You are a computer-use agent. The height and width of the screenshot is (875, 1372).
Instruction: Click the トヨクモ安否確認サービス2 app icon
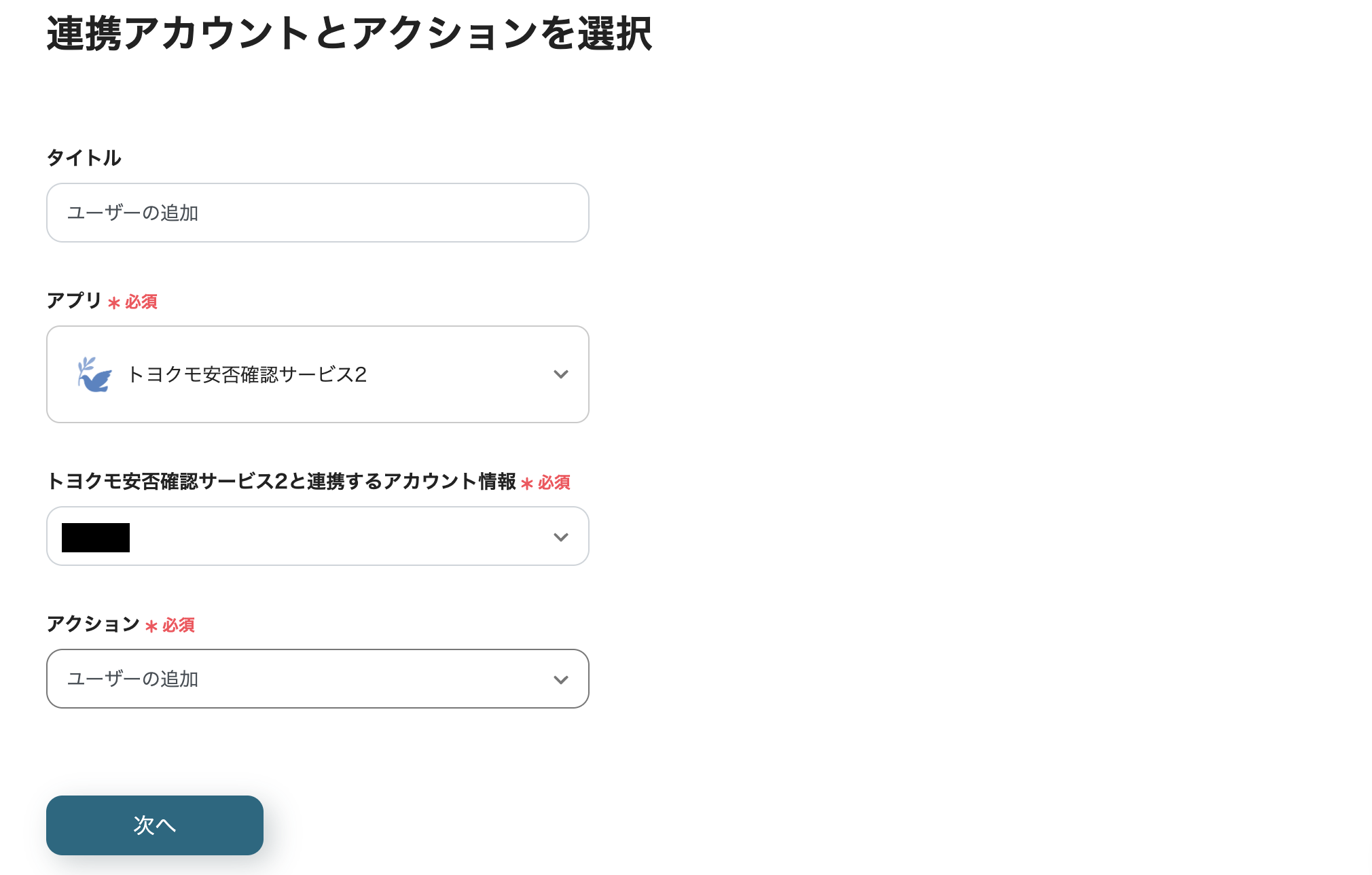94,374
